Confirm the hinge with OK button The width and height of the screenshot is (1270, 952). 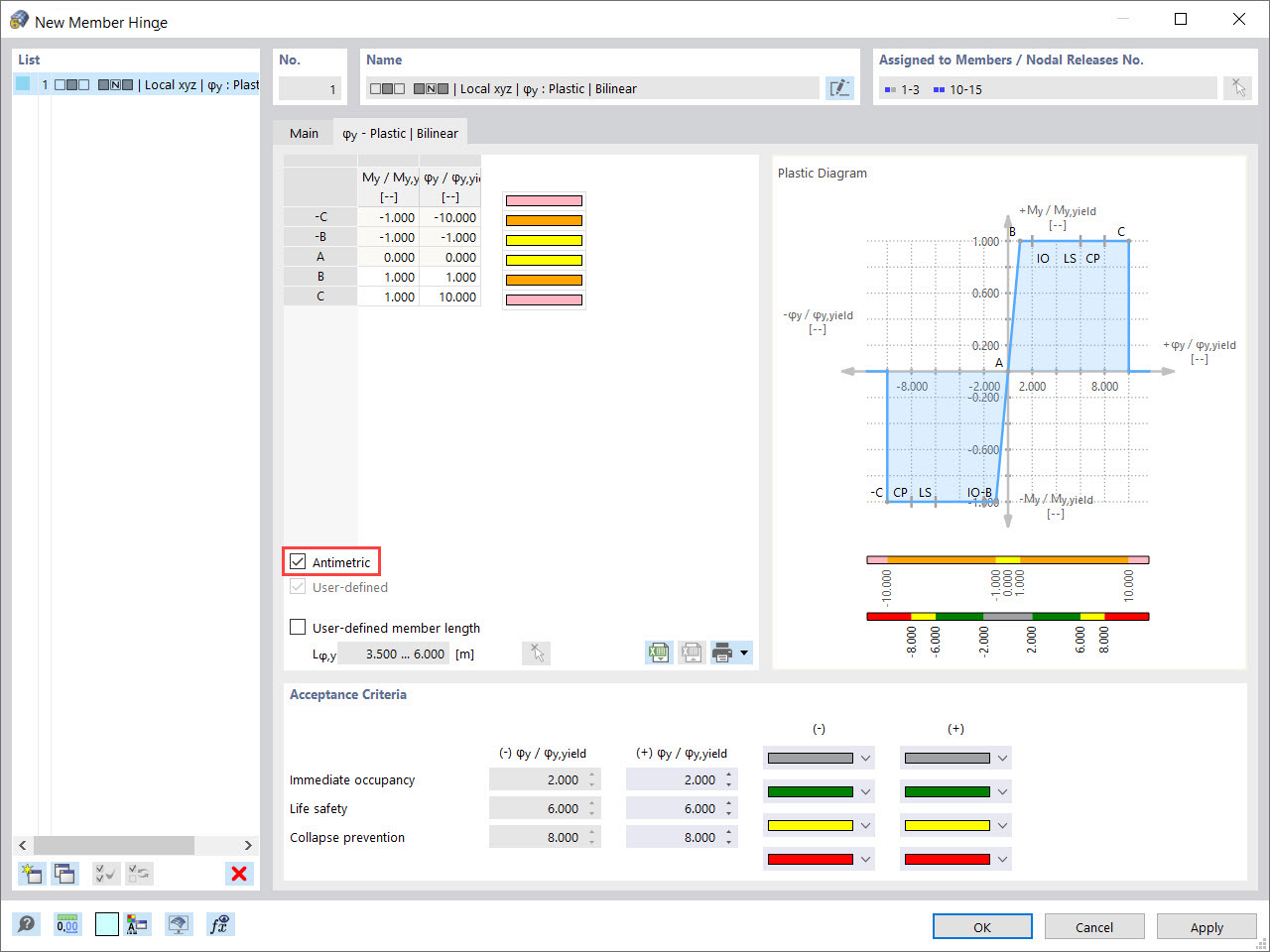tap(982, 926)
